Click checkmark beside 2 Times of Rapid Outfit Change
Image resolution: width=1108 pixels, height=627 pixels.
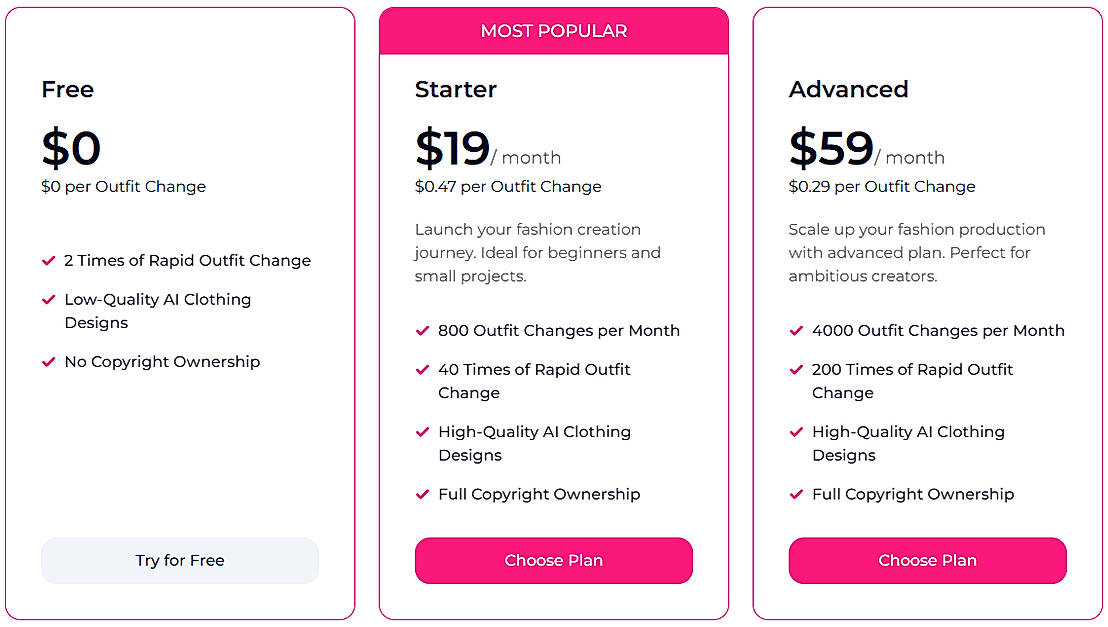pos(48,261)
